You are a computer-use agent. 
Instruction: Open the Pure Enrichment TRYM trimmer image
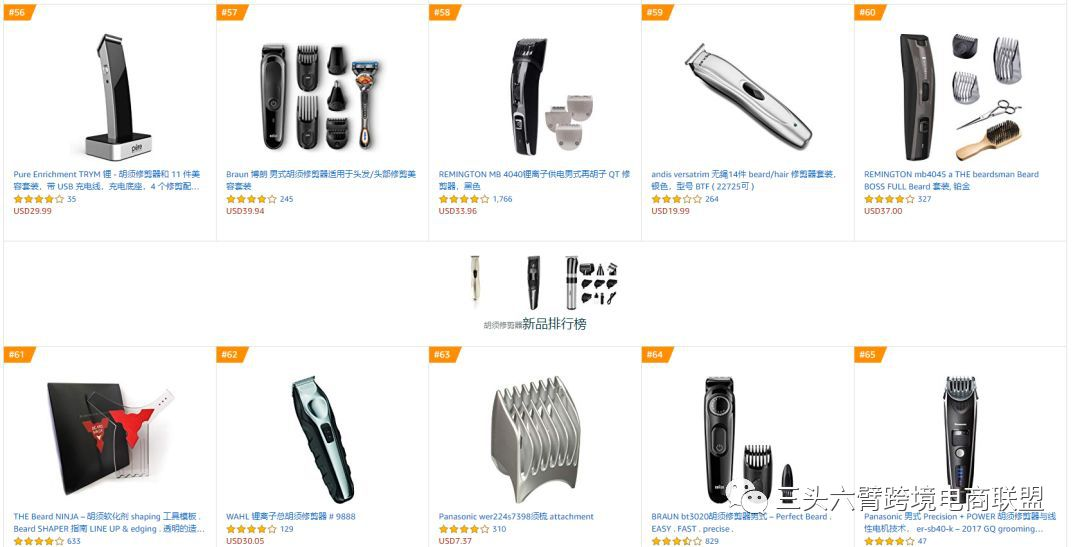(x=118, y=97)
